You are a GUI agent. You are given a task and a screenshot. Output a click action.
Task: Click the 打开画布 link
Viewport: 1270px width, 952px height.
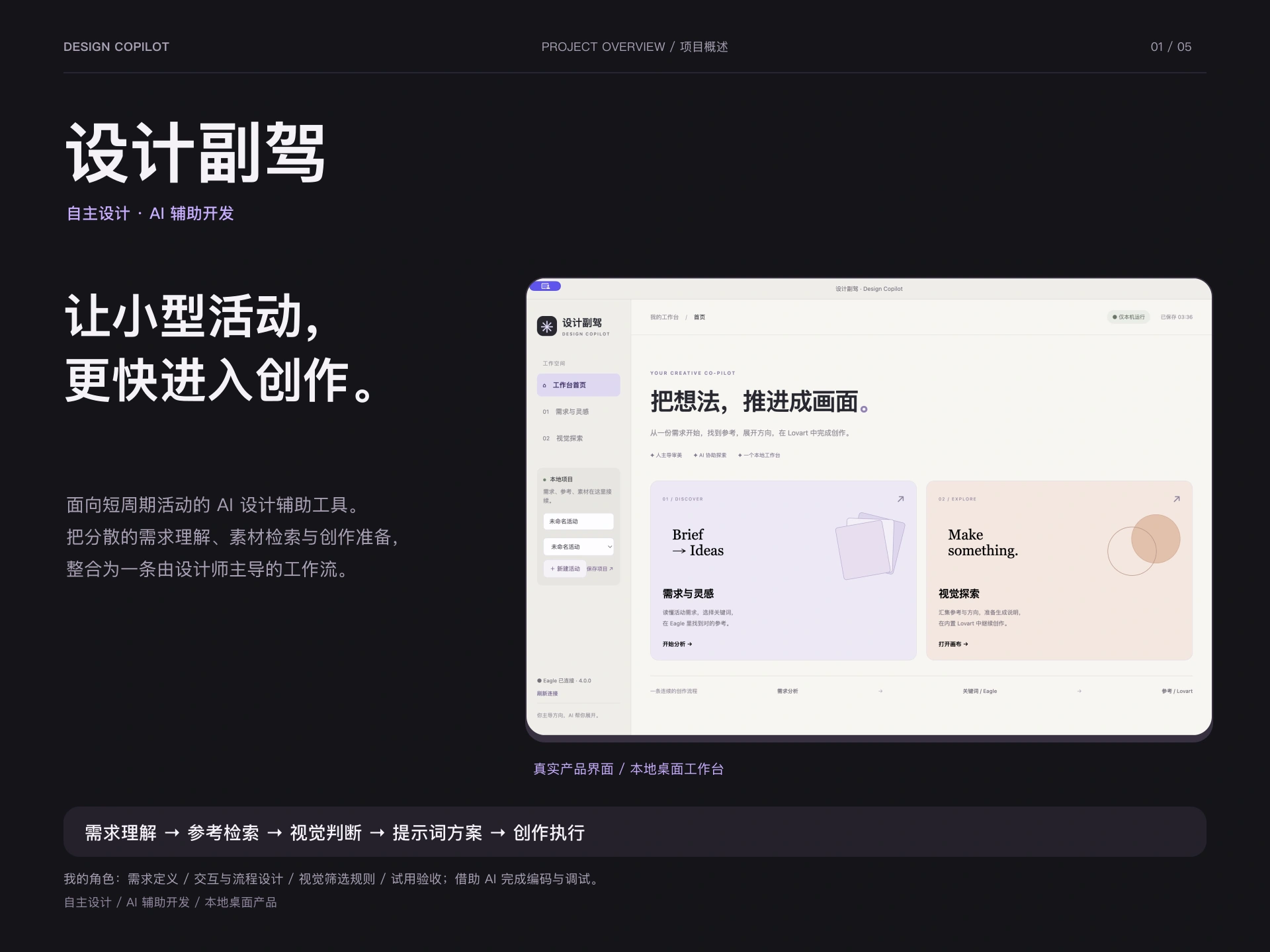(953, 644)
